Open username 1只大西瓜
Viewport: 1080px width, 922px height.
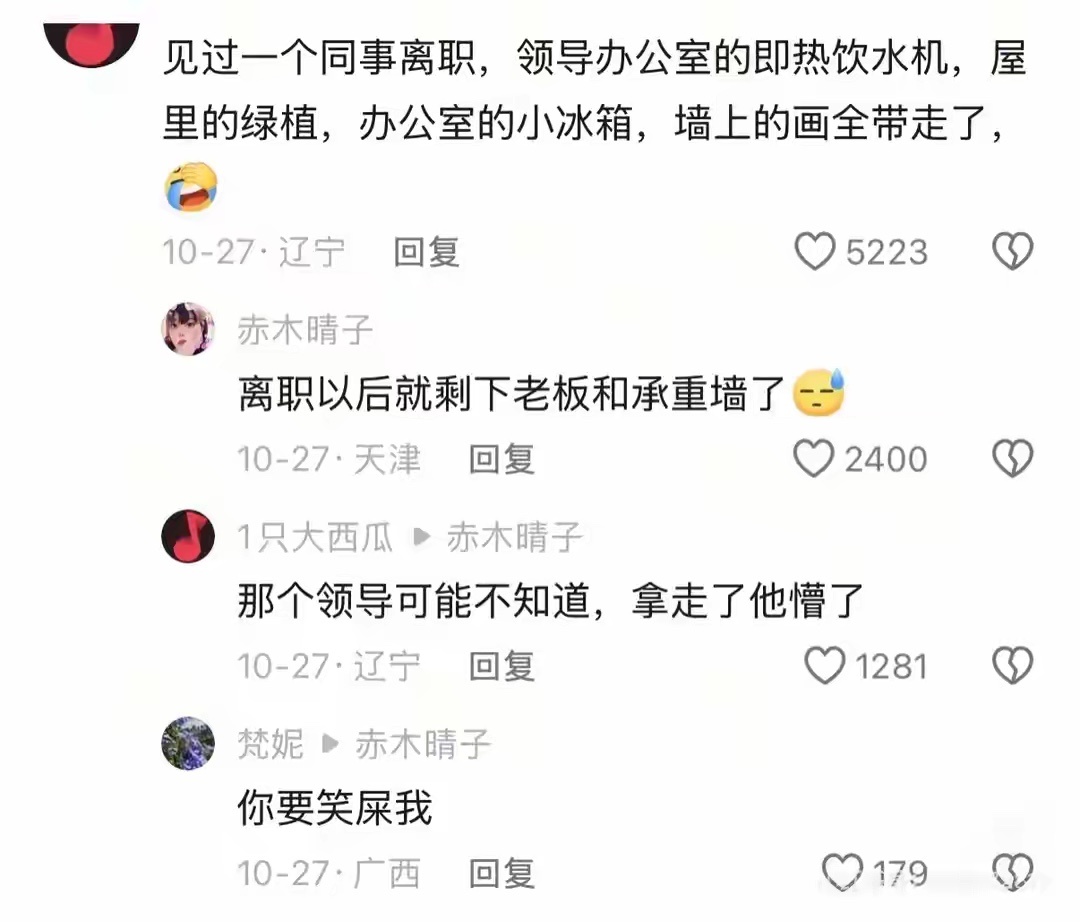[x=315, y=537]
